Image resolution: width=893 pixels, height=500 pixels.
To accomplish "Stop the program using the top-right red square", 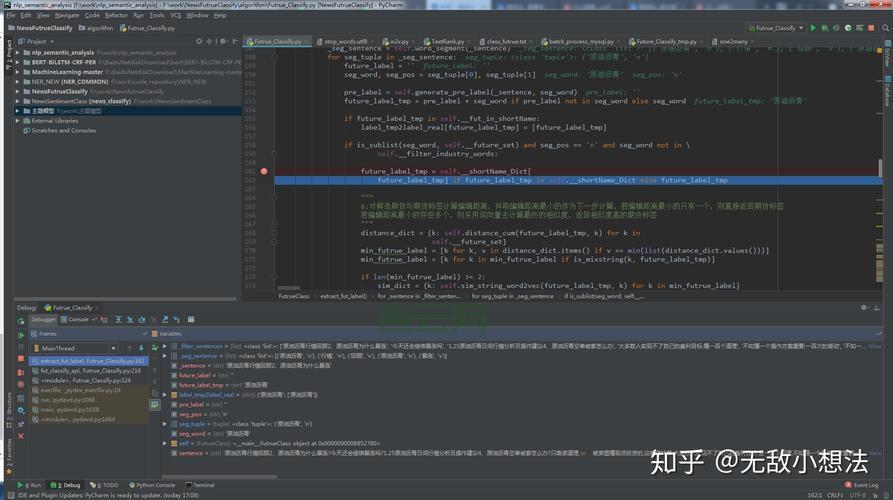I will (871, 28).
